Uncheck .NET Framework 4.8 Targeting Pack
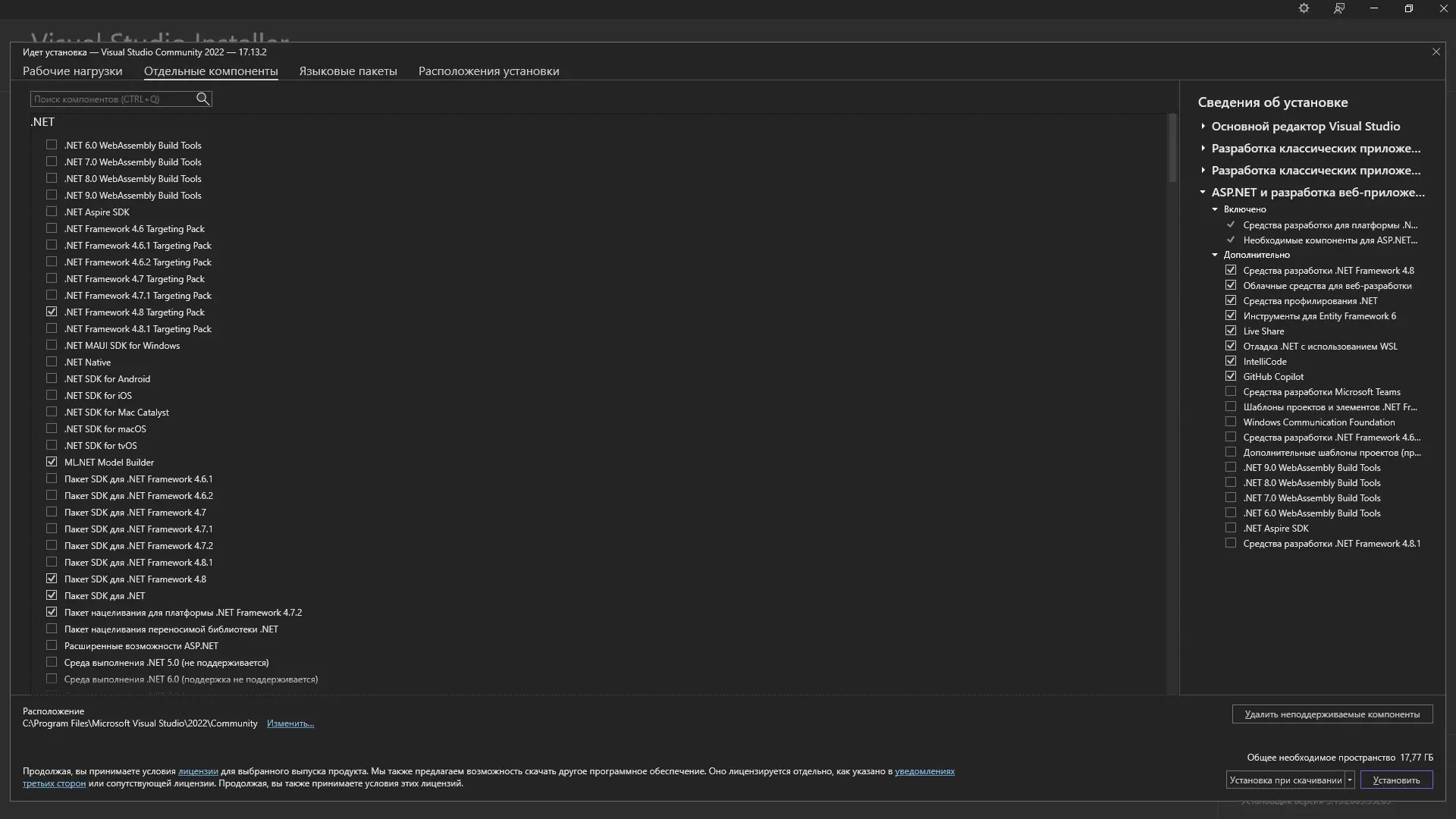This screenshot has width=1456, height=819. tap(52, 312)
